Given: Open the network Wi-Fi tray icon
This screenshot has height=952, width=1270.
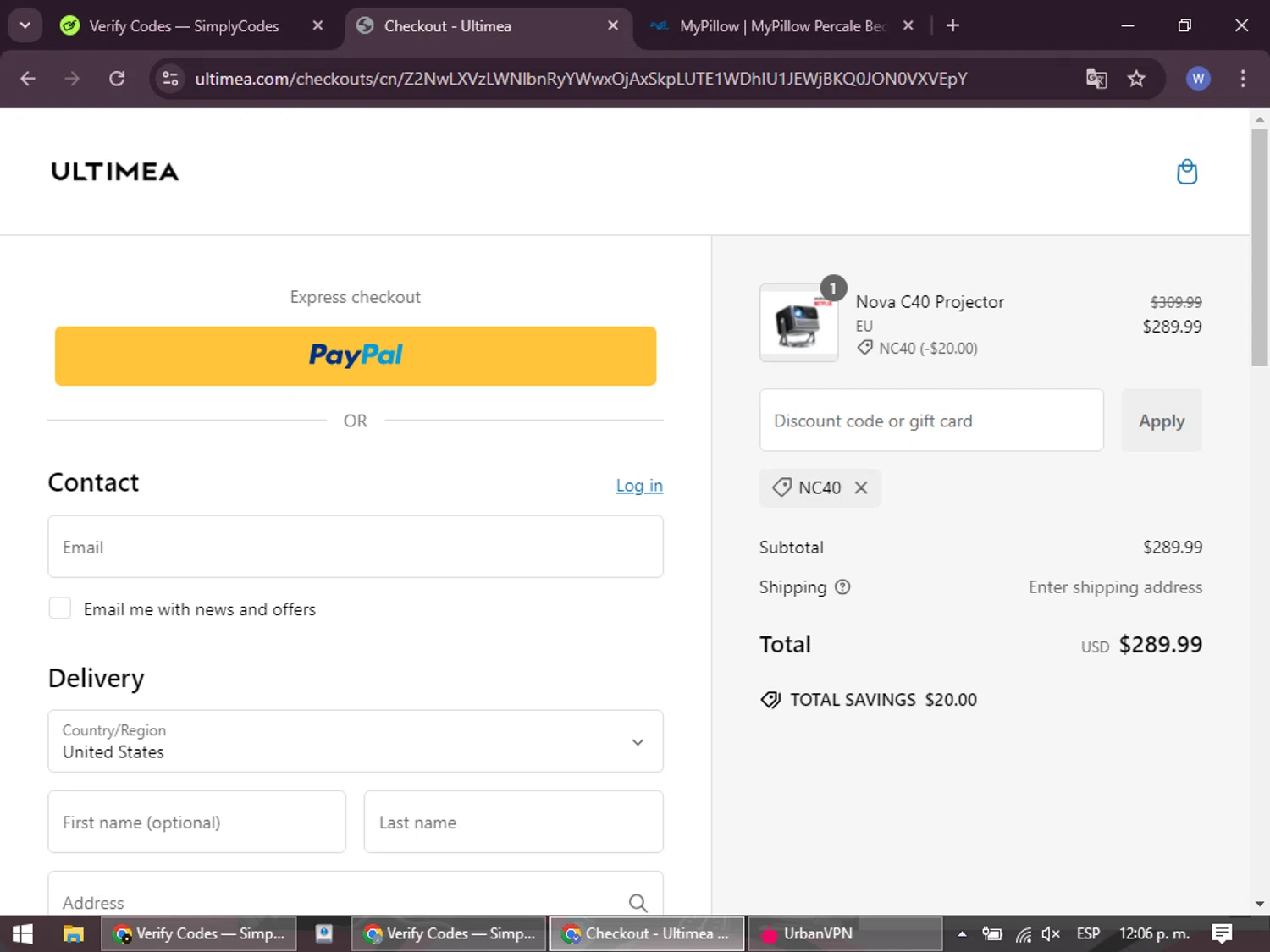Looking at the screenshot, I should [x=1024, y=934].
